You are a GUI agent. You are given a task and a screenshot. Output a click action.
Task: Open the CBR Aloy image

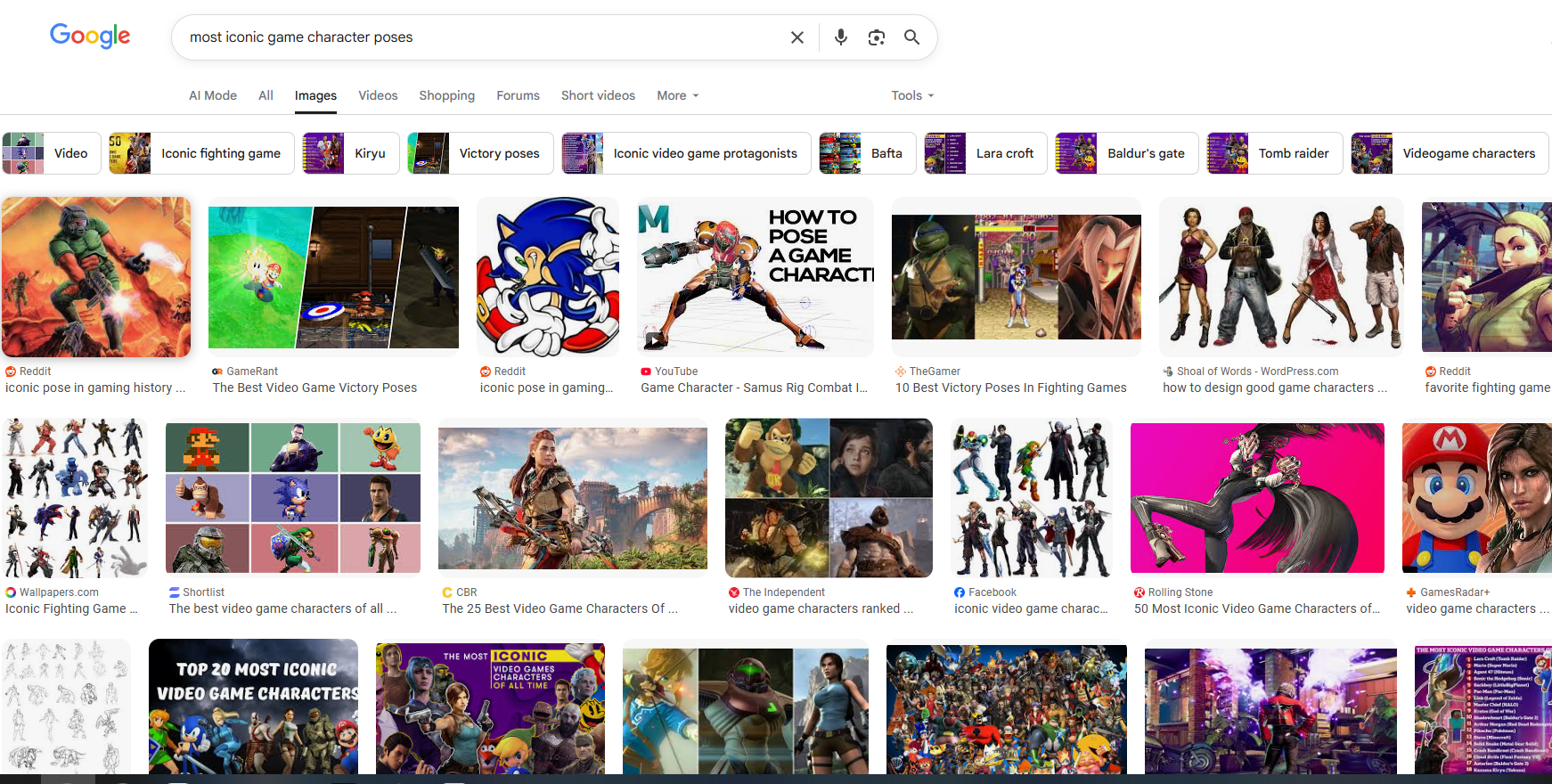click(x=573, y=498)
